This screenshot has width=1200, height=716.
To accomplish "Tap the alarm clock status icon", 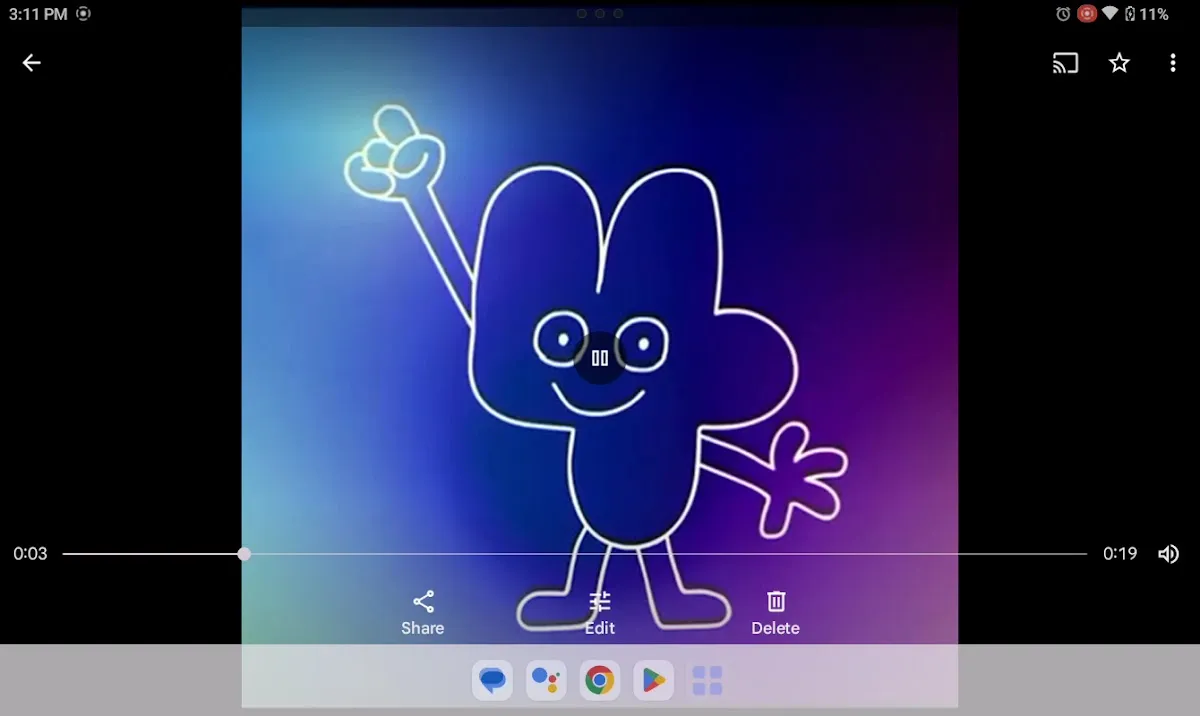I will click(1063, 14).
